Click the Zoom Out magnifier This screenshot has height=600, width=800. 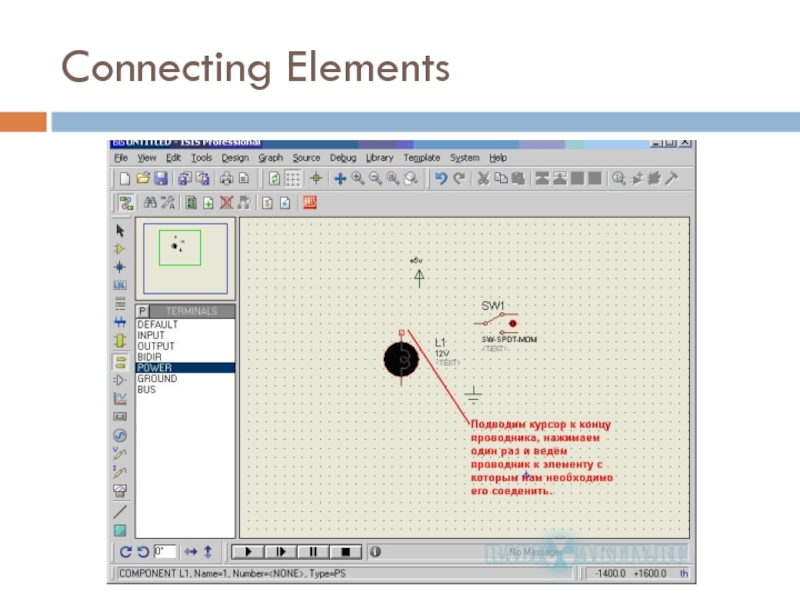pos(376,179)
